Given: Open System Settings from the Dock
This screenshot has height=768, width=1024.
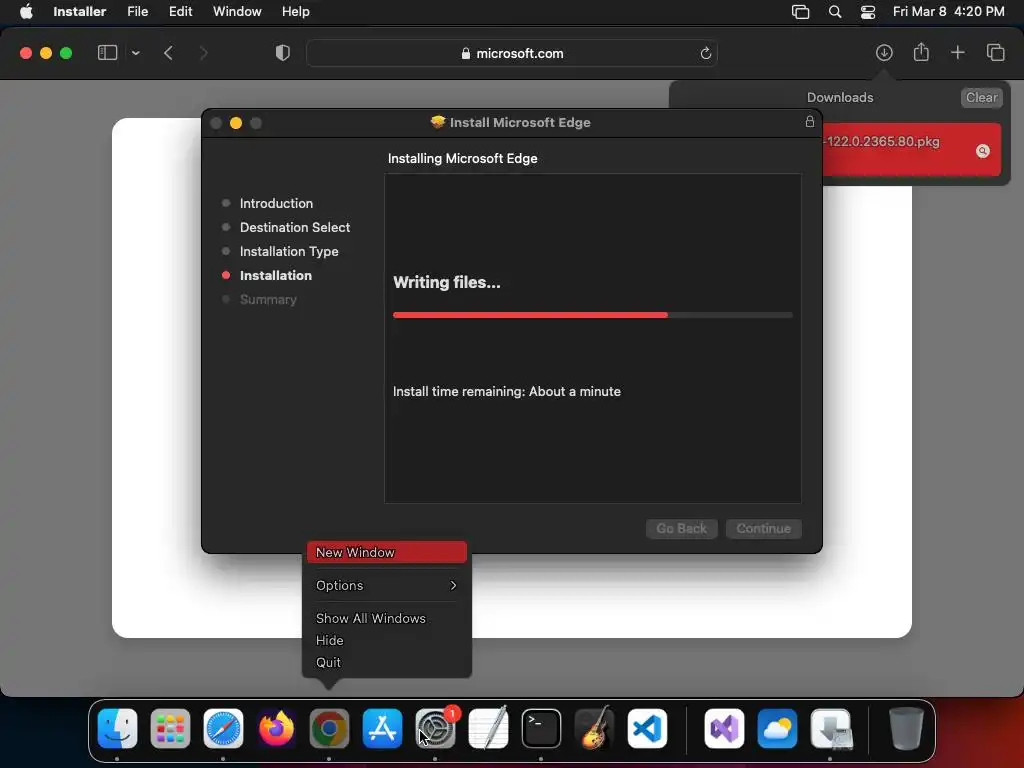Looking at the screenshot, I should 436,728.
